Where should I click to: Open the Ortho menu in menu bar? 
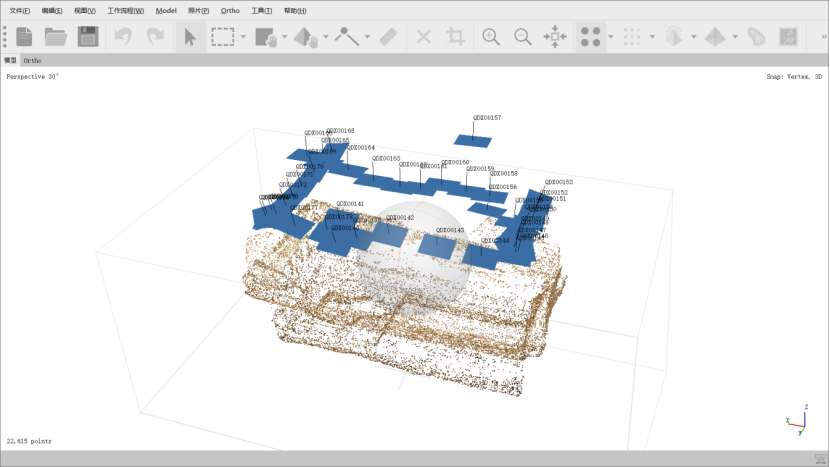coord(230,11)
